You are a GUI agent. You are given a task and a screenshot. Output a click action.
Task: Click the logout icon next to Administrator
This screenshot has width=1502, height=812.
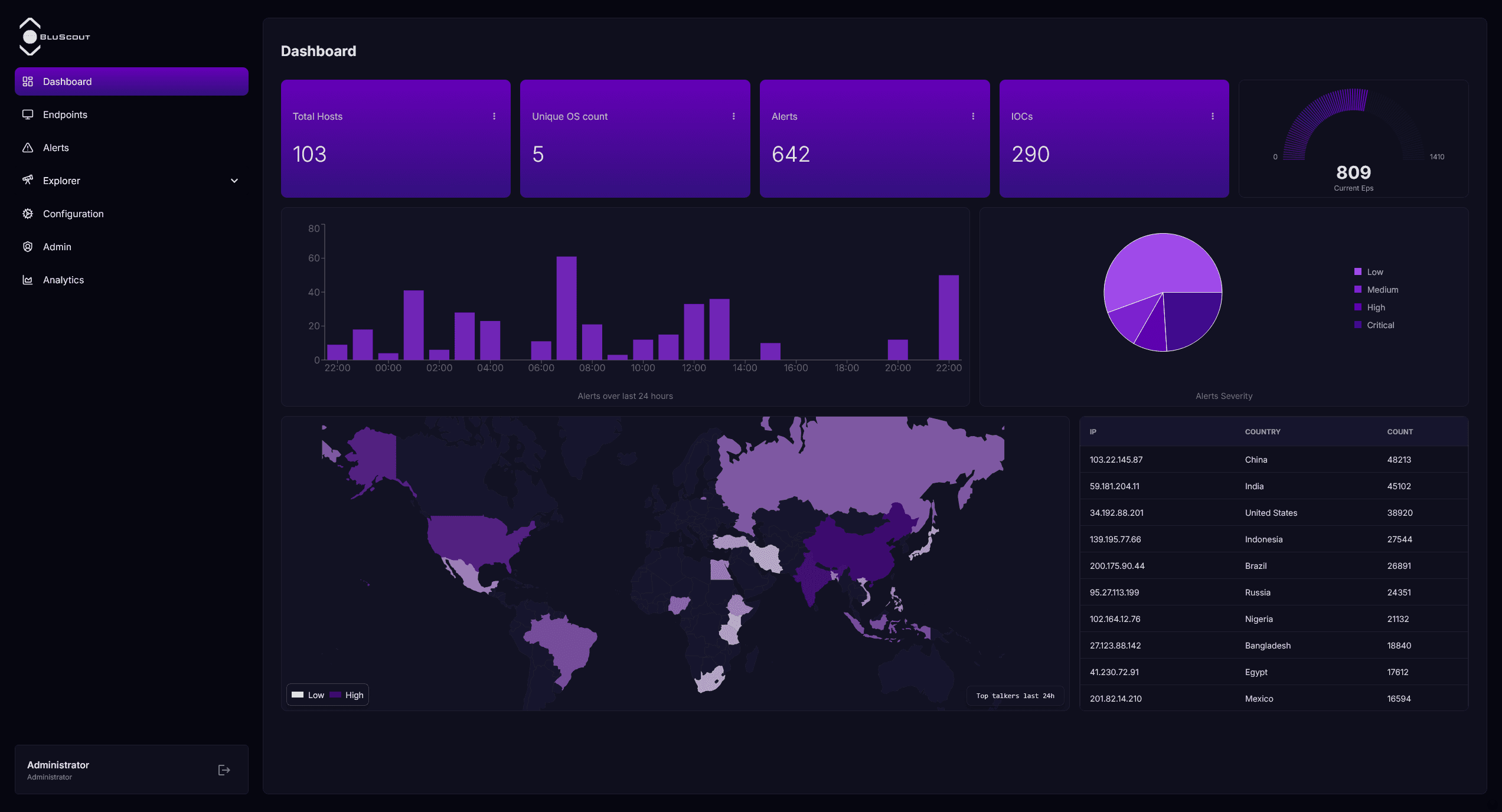(x=224, y=770)
